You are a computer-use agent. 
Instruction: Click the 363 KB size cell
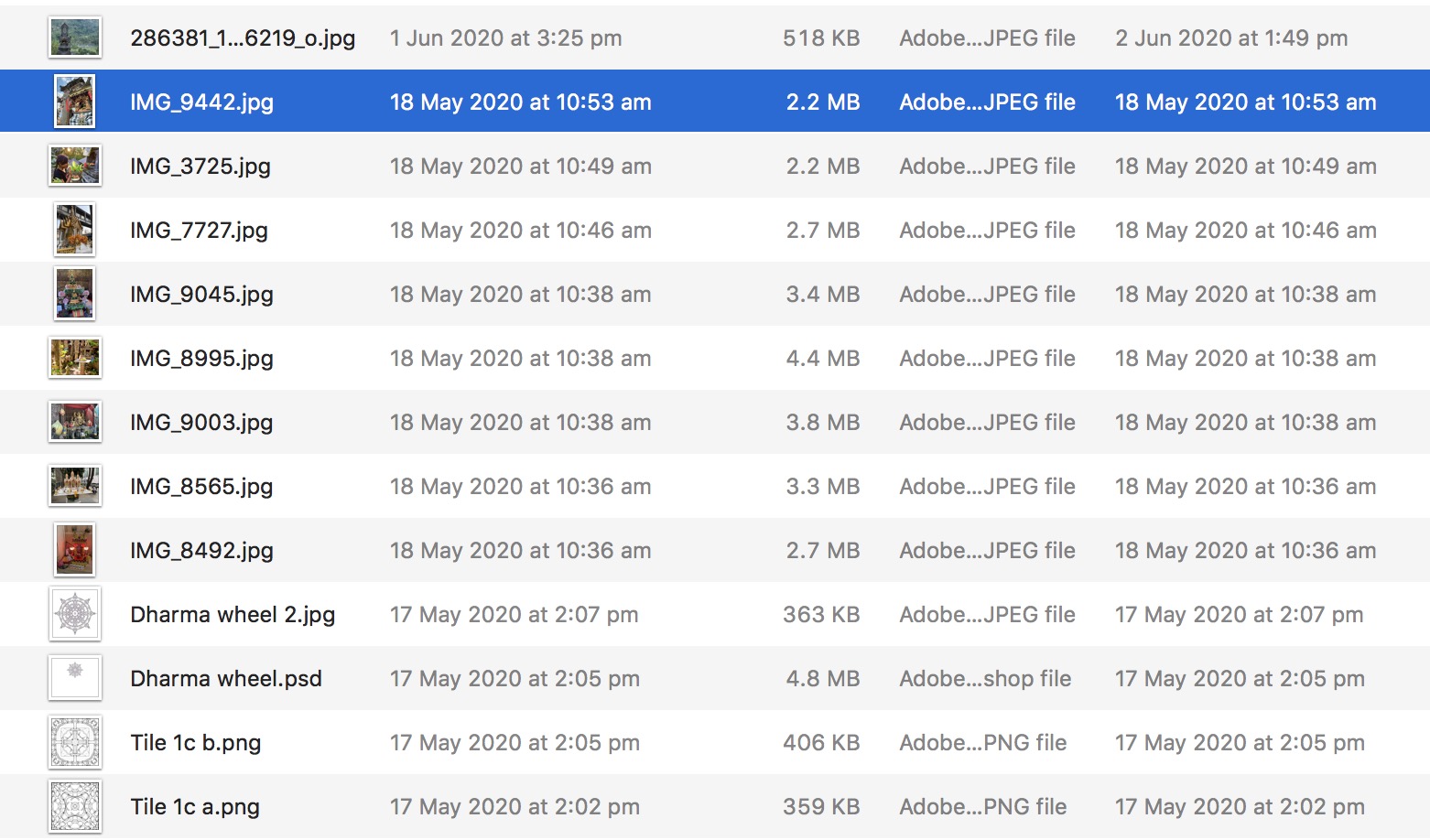coord(821,615)
